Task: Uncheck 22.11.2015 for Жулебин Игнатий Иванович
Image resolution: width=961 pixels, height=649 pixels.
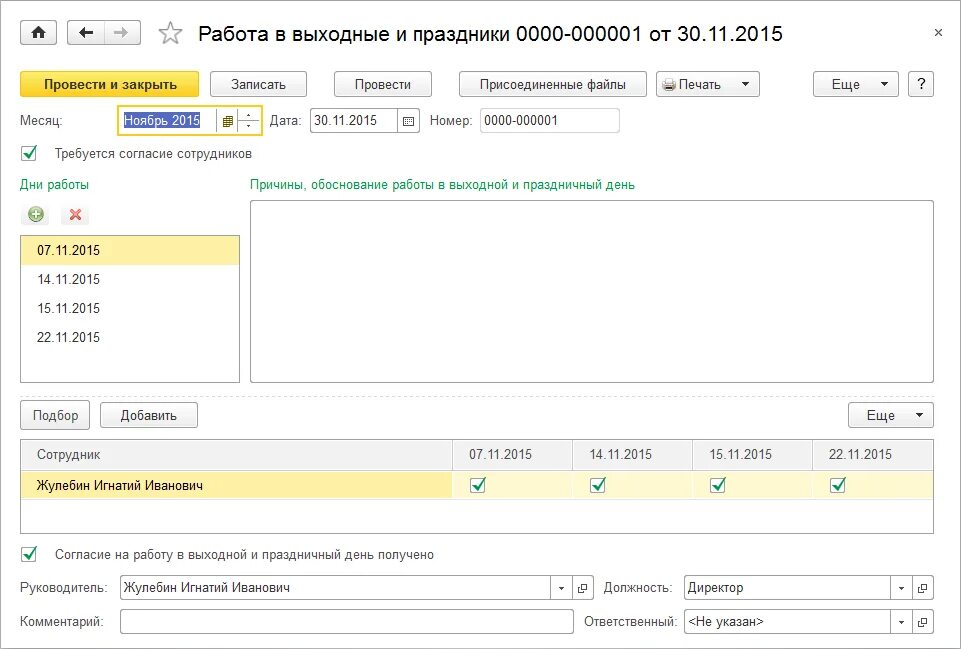Action: tap(838, 485)
